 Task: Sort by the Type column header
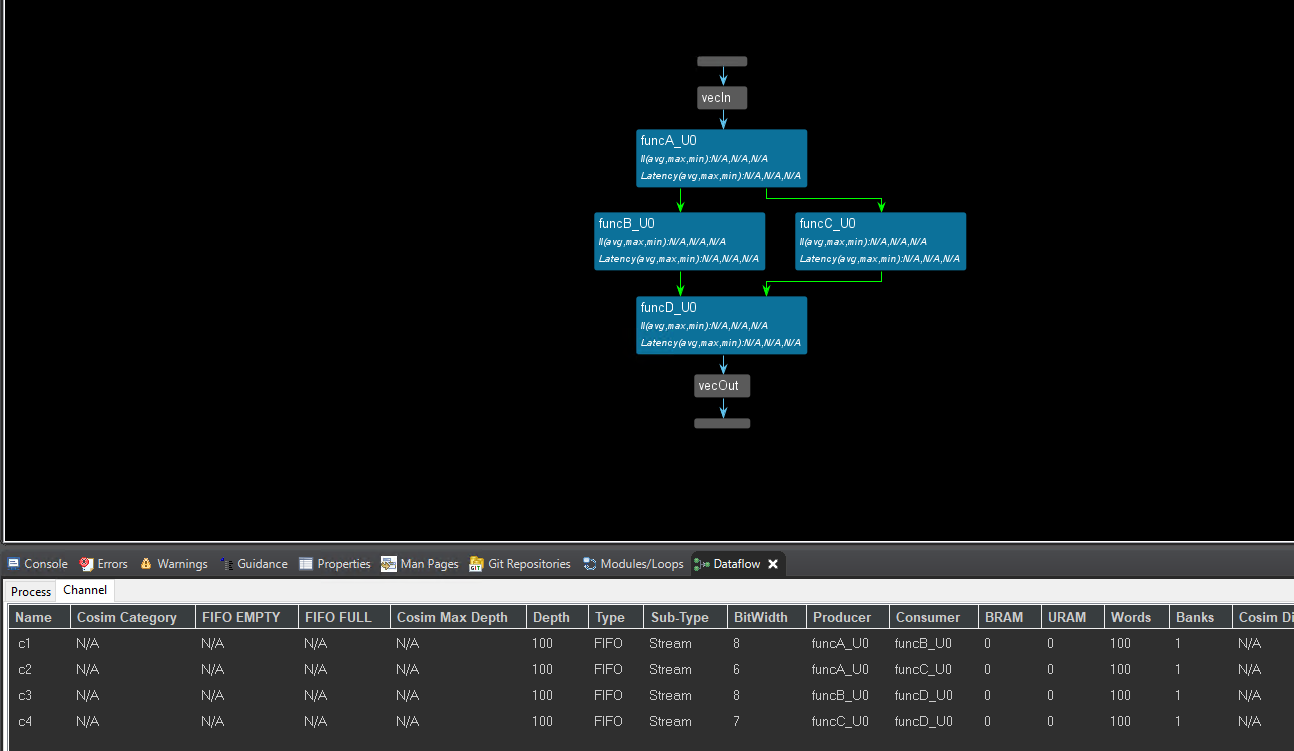tap(616, 617)
